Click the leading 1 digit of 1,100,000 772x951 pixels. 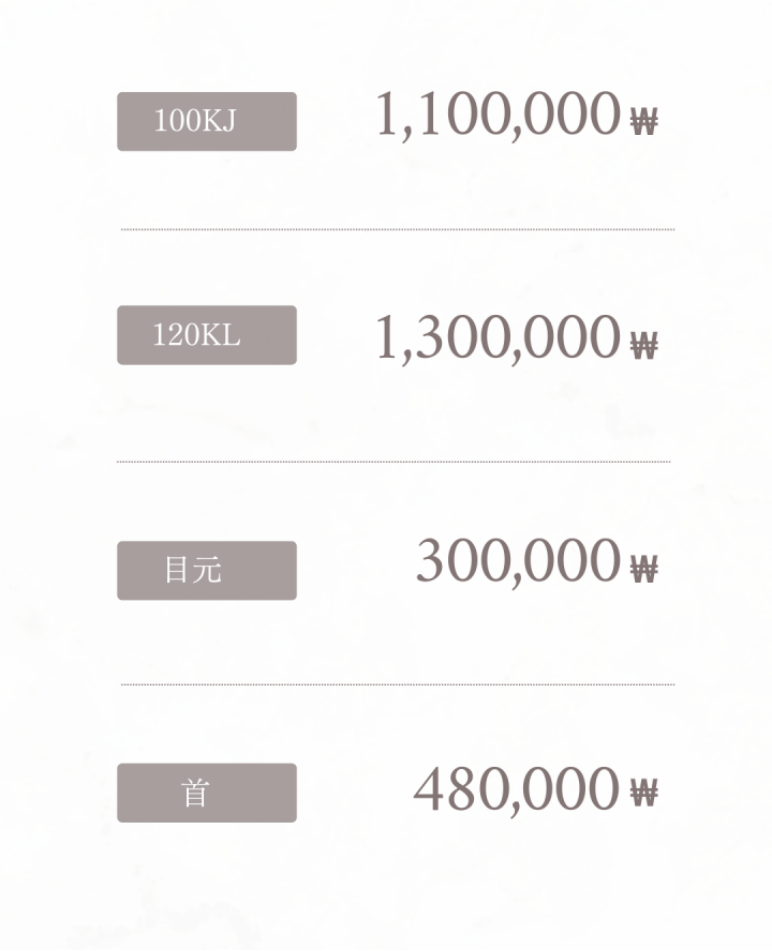click(387, 113)
